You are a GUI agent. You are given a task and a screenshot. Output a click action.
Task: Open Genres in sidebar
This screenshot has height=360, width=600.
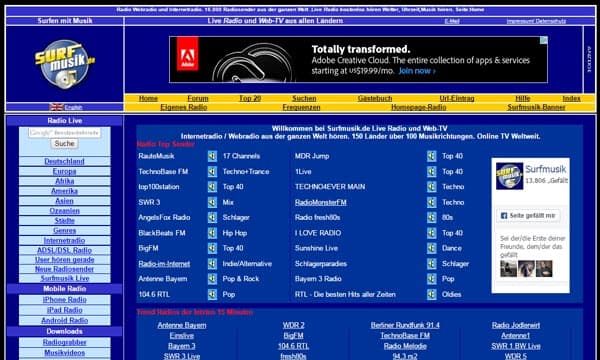[64, 230]
